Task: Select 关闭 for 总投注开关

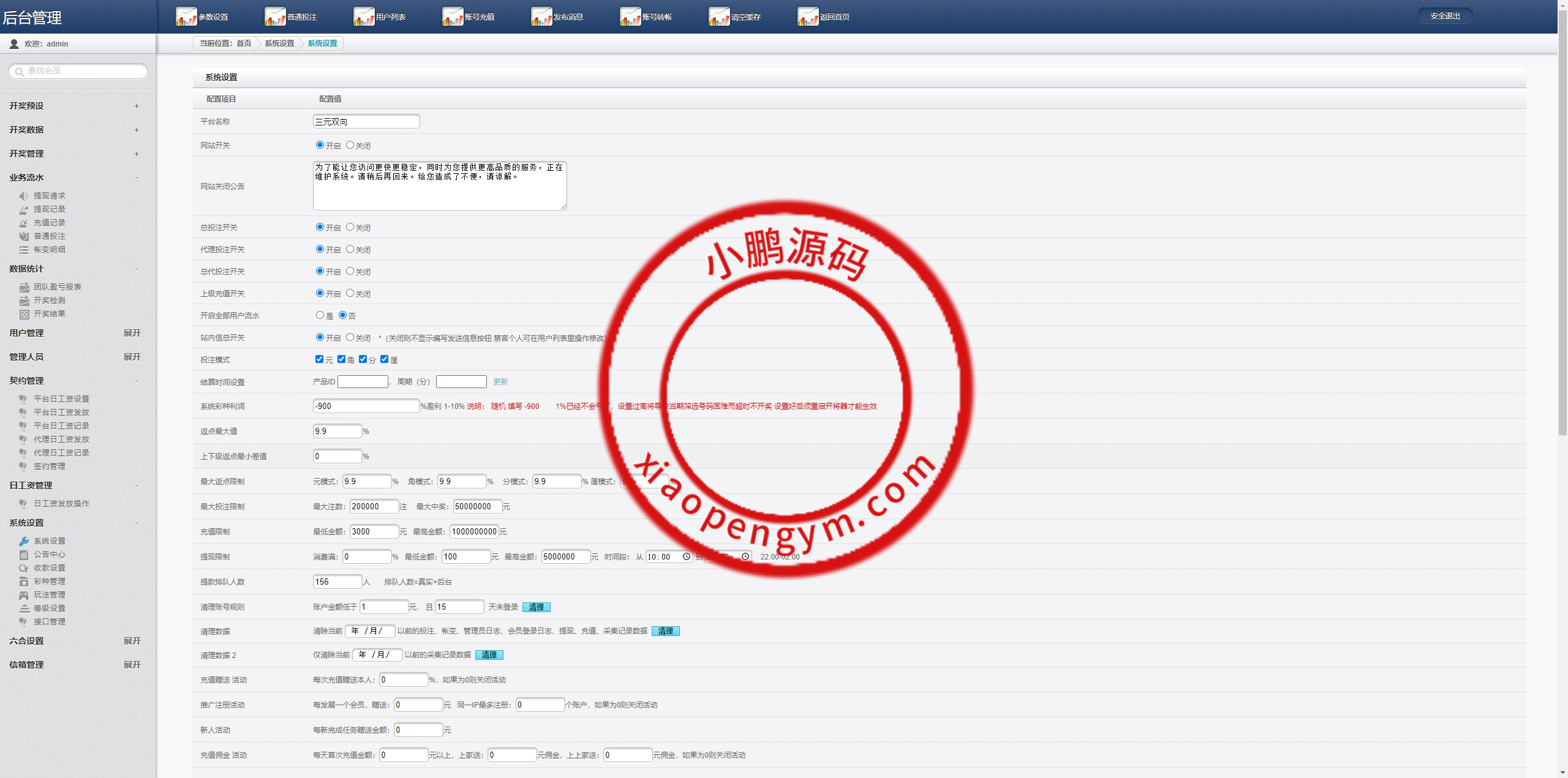Action: click(350, 227)
